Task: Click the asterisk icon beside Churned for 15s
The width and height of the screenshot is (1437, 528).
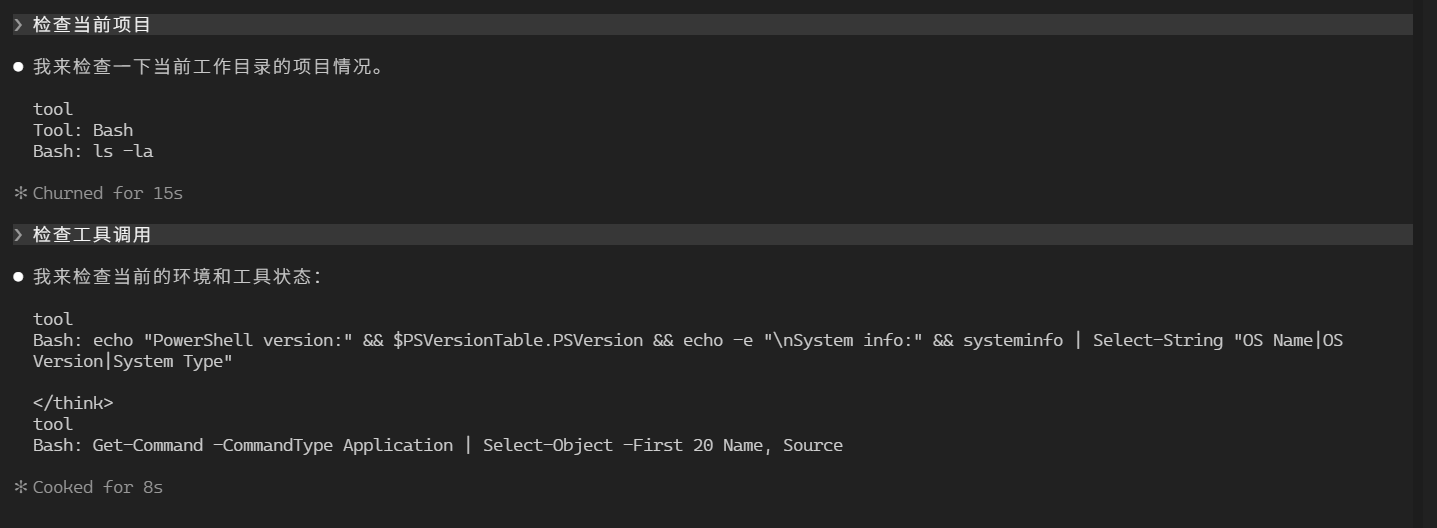Action: 19,193
